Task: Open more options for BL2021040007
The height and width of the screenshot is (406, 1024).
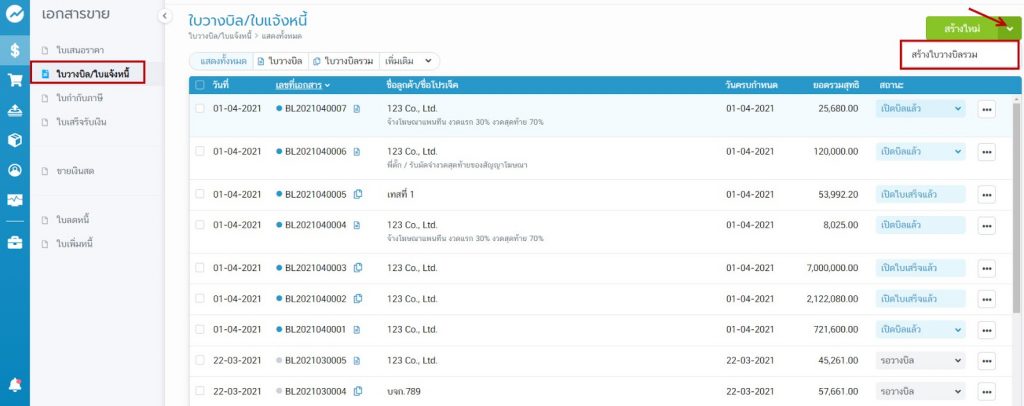Action: (x=986, y=109)
